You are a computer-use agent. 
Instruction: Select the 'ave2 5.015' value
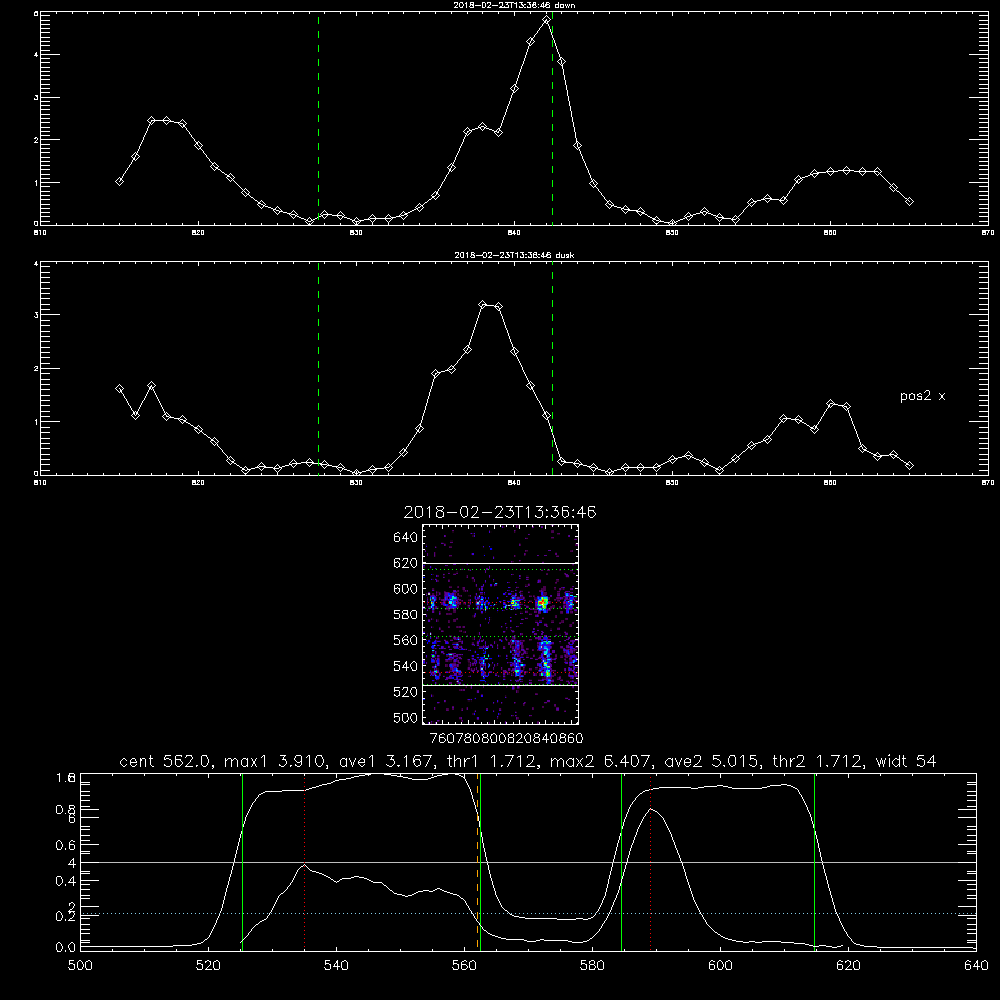(x=712, y=761)
